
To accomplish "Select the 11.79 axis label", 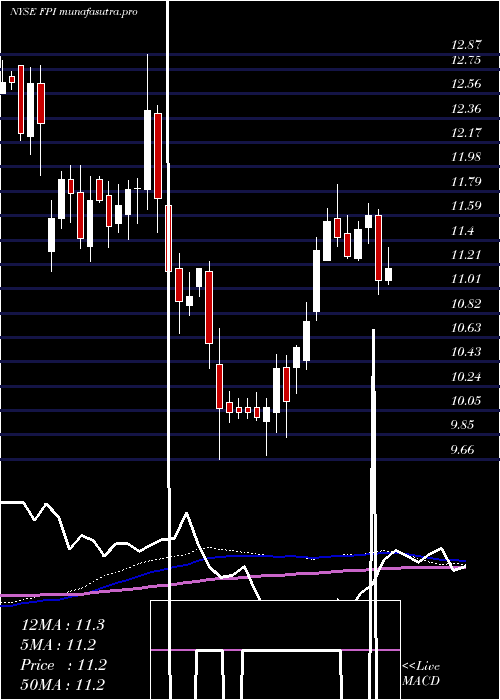I will 466,182.
